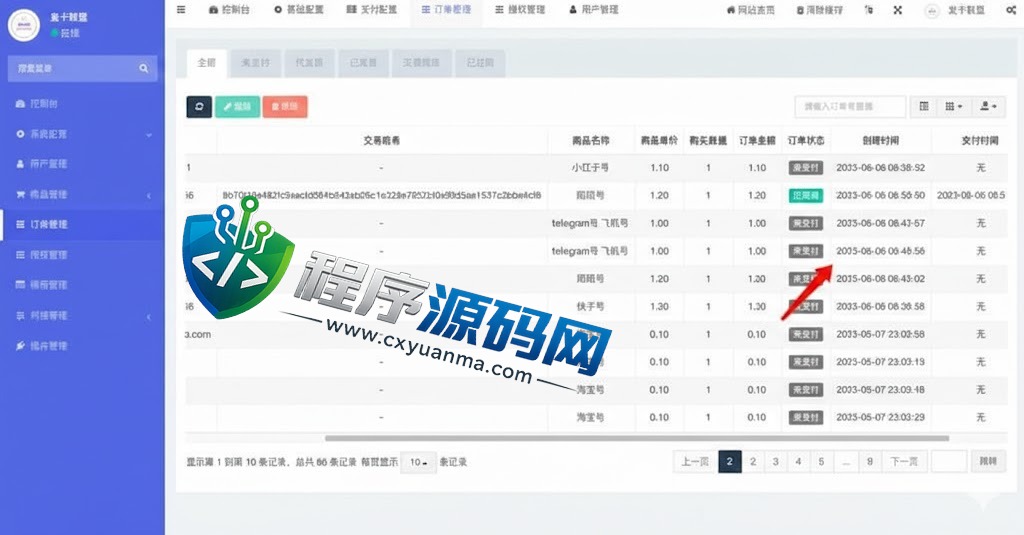
Task: Expand the system config chevron in sidebar
Action: pos(149,135)
